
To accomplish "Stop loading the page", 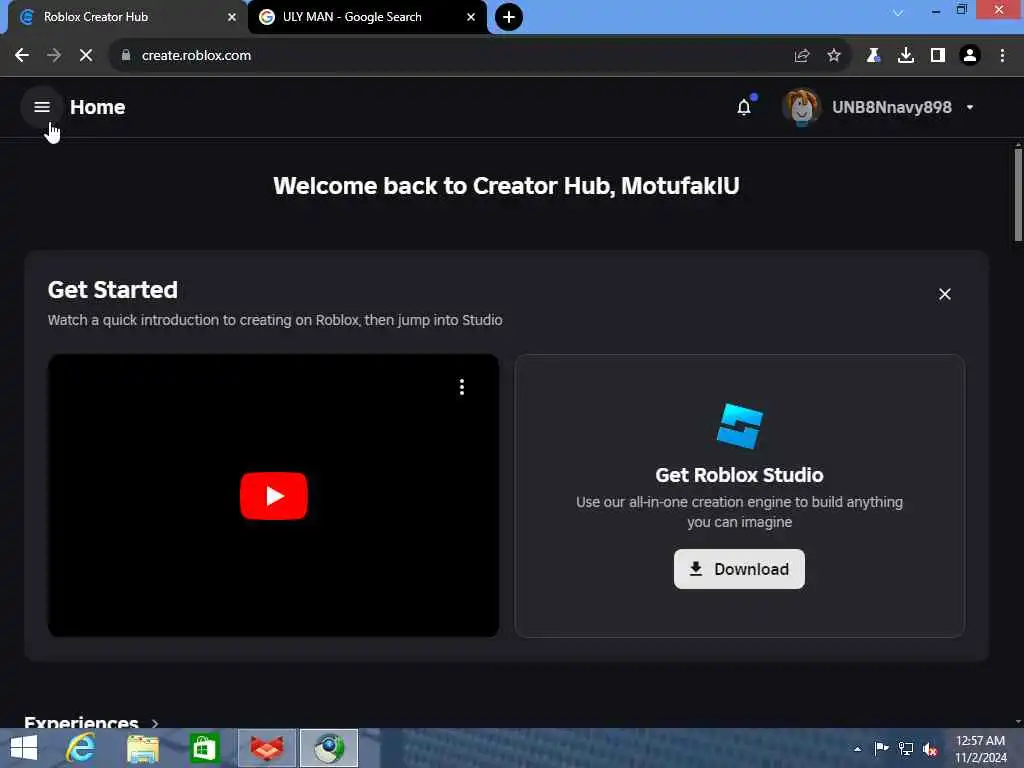I will click(x=86, y=56).
